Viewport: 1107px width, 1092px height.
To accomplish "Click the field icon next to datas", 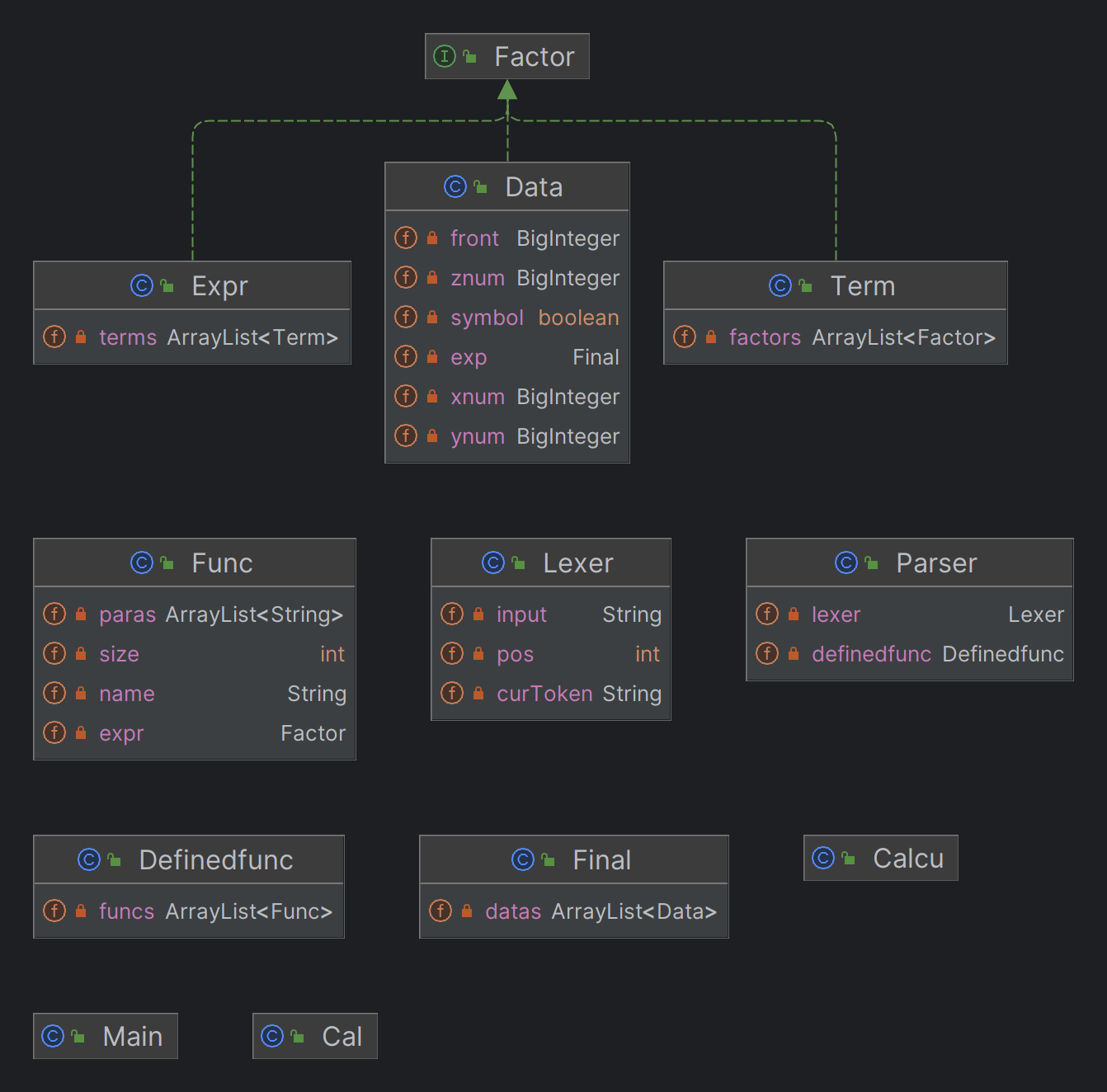I will pyautogui.click(x=440, y=911).
